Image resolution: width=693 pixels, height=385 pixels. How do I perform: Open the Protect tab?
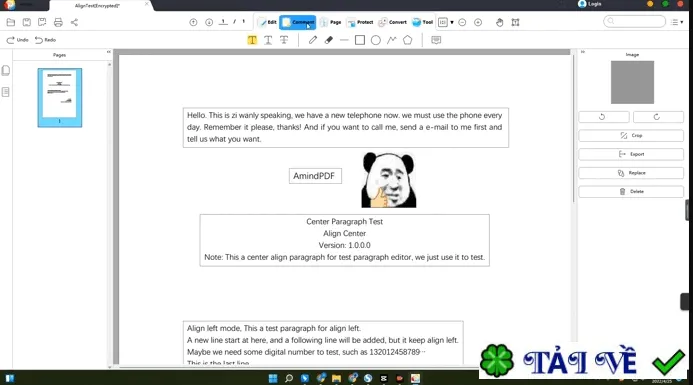(x=360, y=22)
